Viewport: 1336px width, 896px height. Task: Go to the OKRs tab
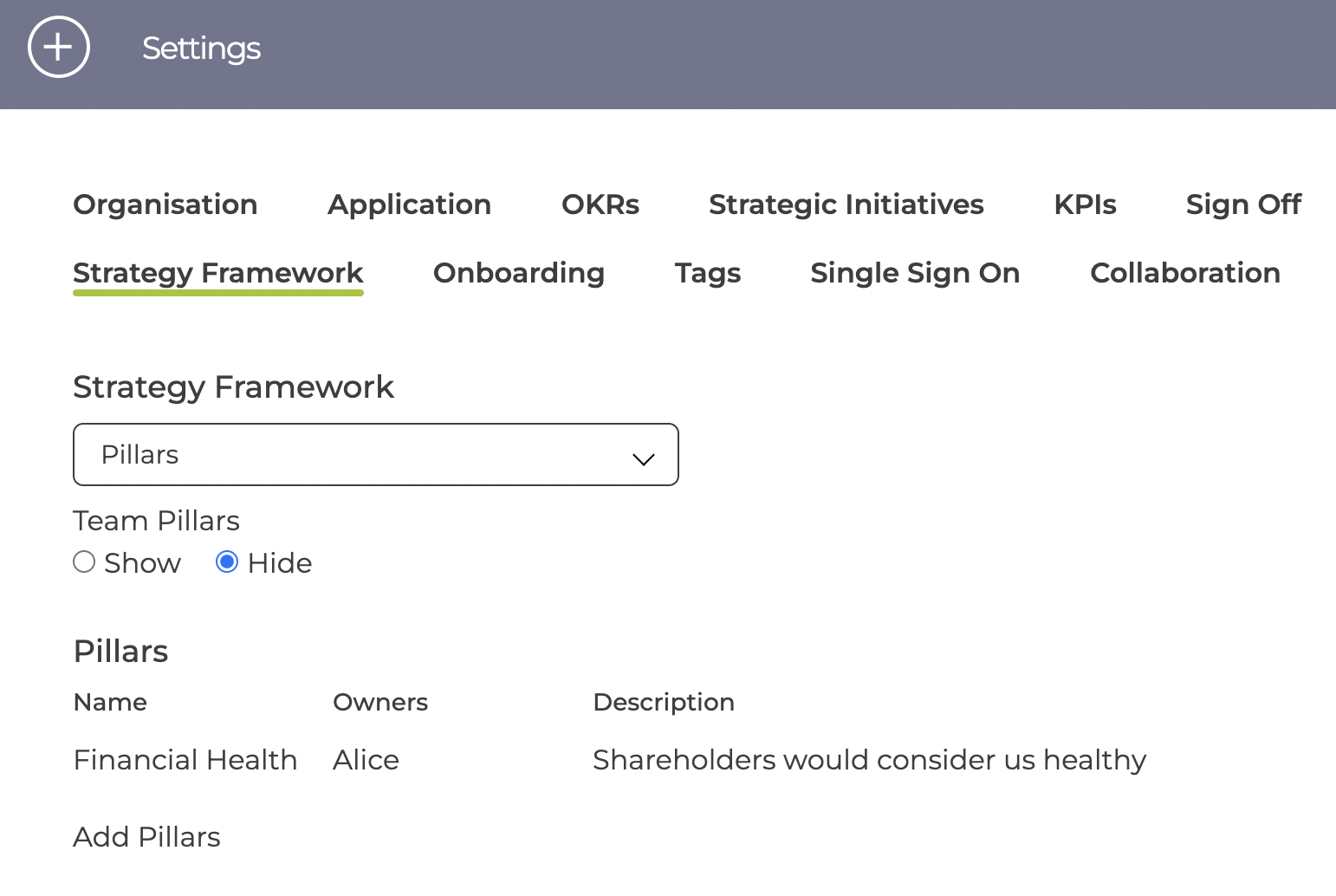(600, 205)
